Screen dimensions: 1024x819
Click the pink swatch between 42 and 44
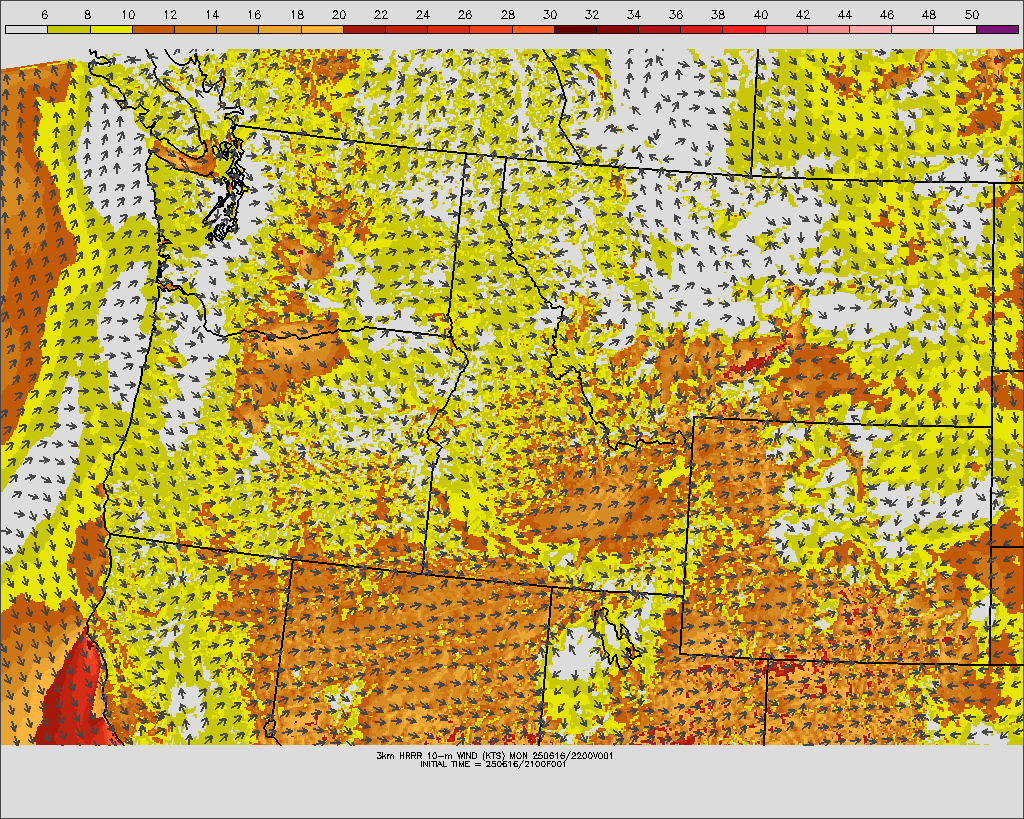(x=828, y=29)
